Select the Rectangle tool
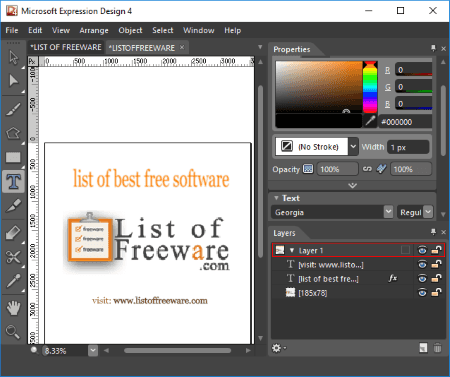This screenshot has height=377, width=450. click(13, 157)
